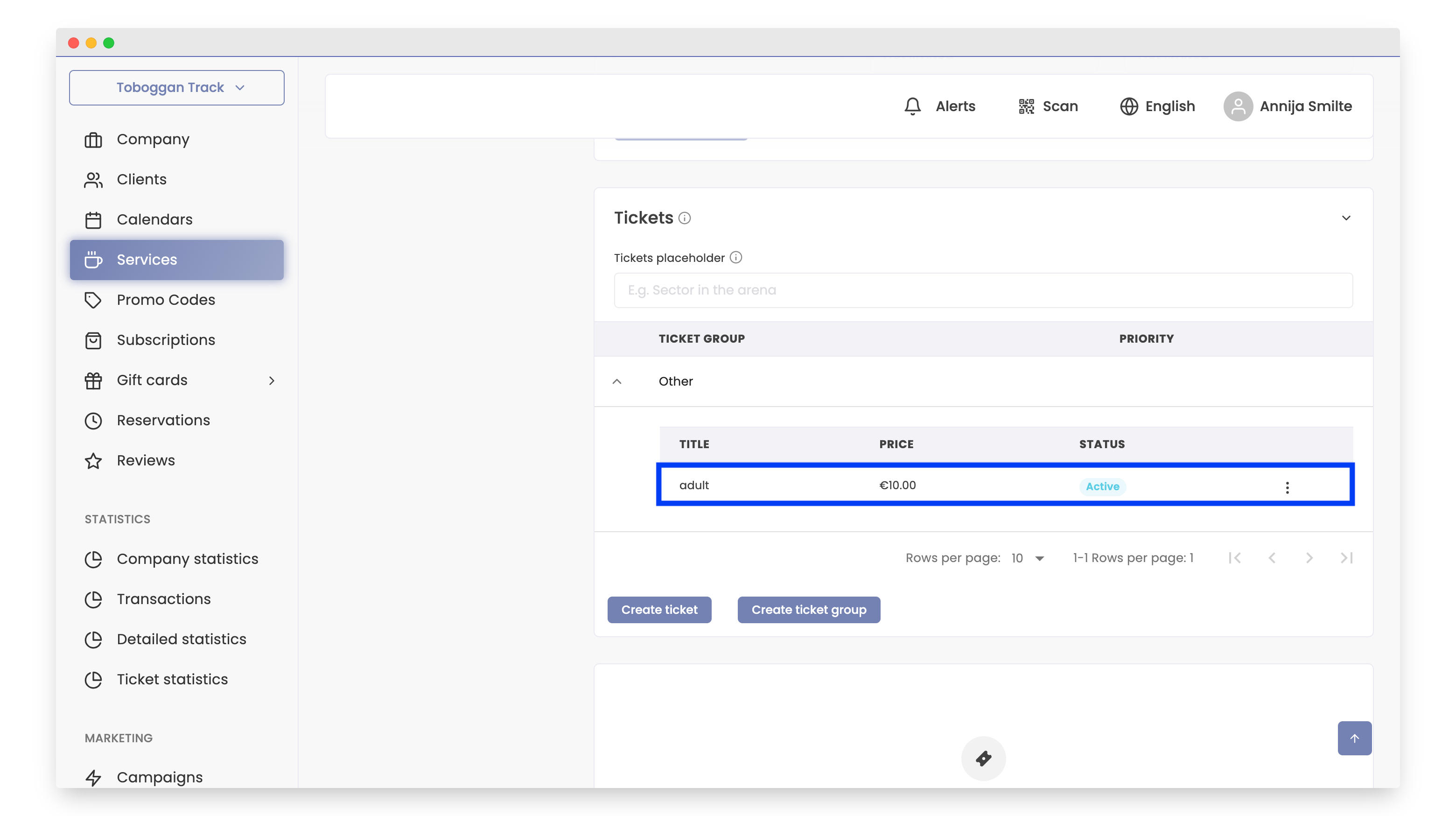Focus the Tickets placeholder input field
Viewport: 1456px width, 816px height.
[983, 291]
